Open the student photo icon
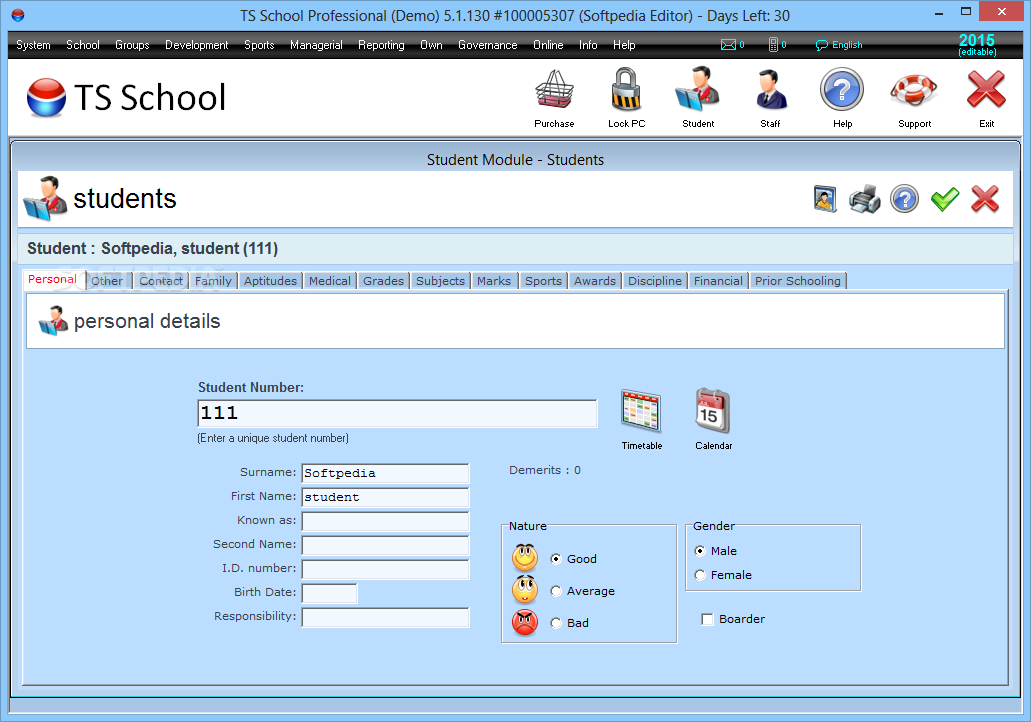Image resolution: width=1031 pixels, height=722 pixels. (x=825, y=199)
